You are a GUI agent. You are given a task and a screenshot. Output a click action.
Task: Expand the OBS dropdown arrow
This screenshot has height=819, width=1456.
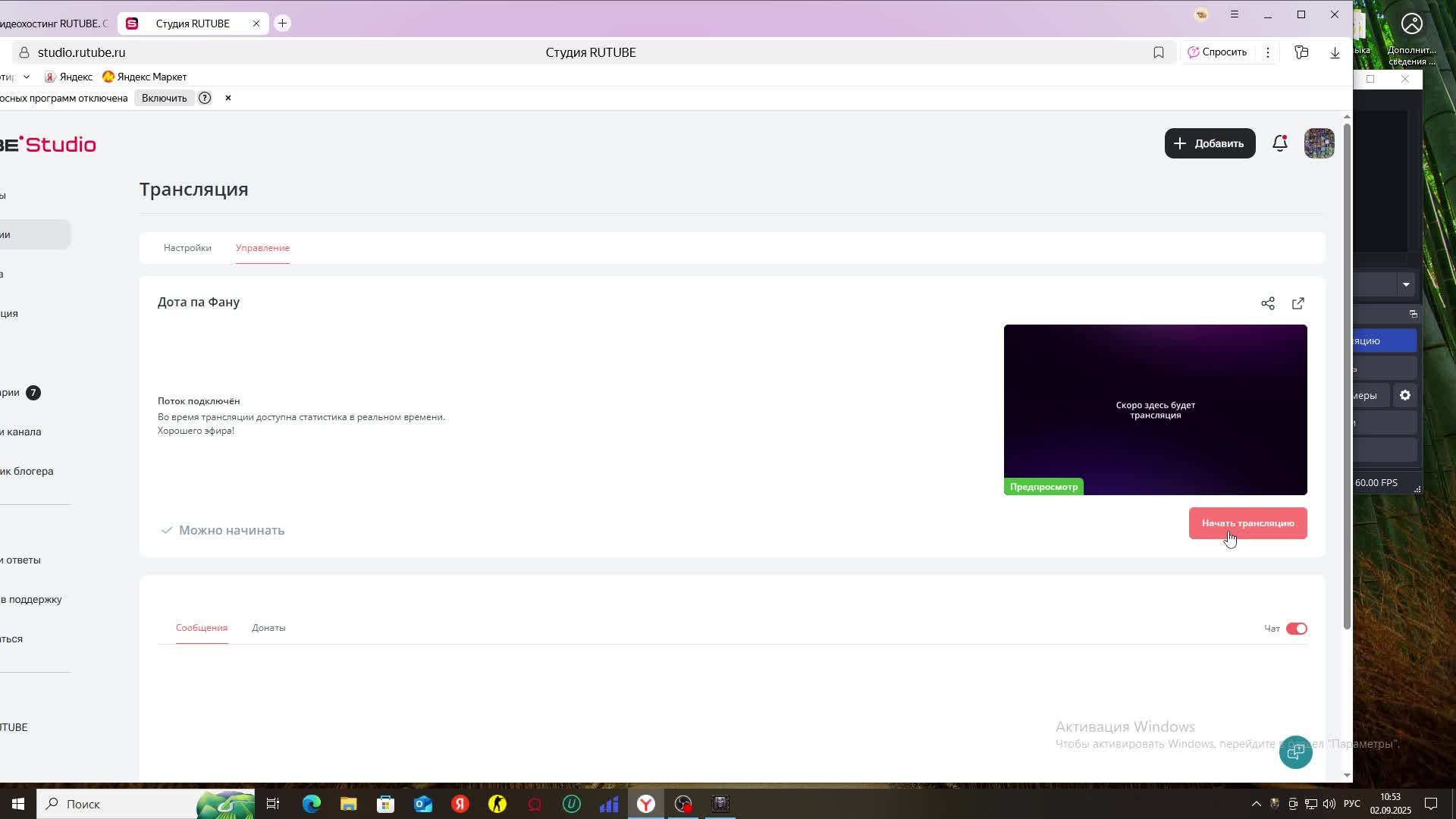pos(1406,284)
